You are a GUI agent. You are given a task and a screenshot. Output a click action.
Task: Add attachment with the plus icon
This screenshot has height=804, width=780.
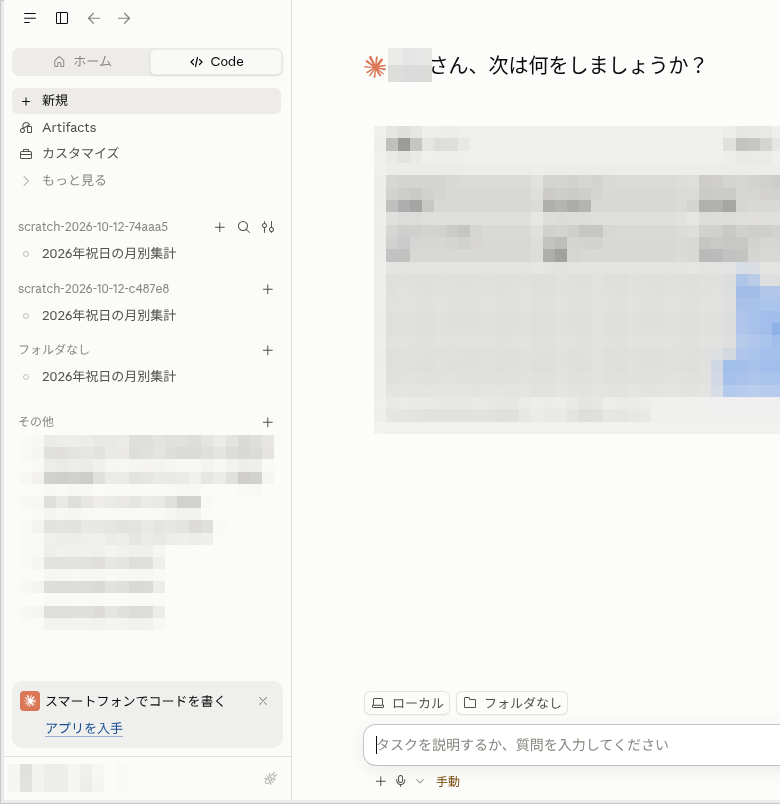point(381,781)
